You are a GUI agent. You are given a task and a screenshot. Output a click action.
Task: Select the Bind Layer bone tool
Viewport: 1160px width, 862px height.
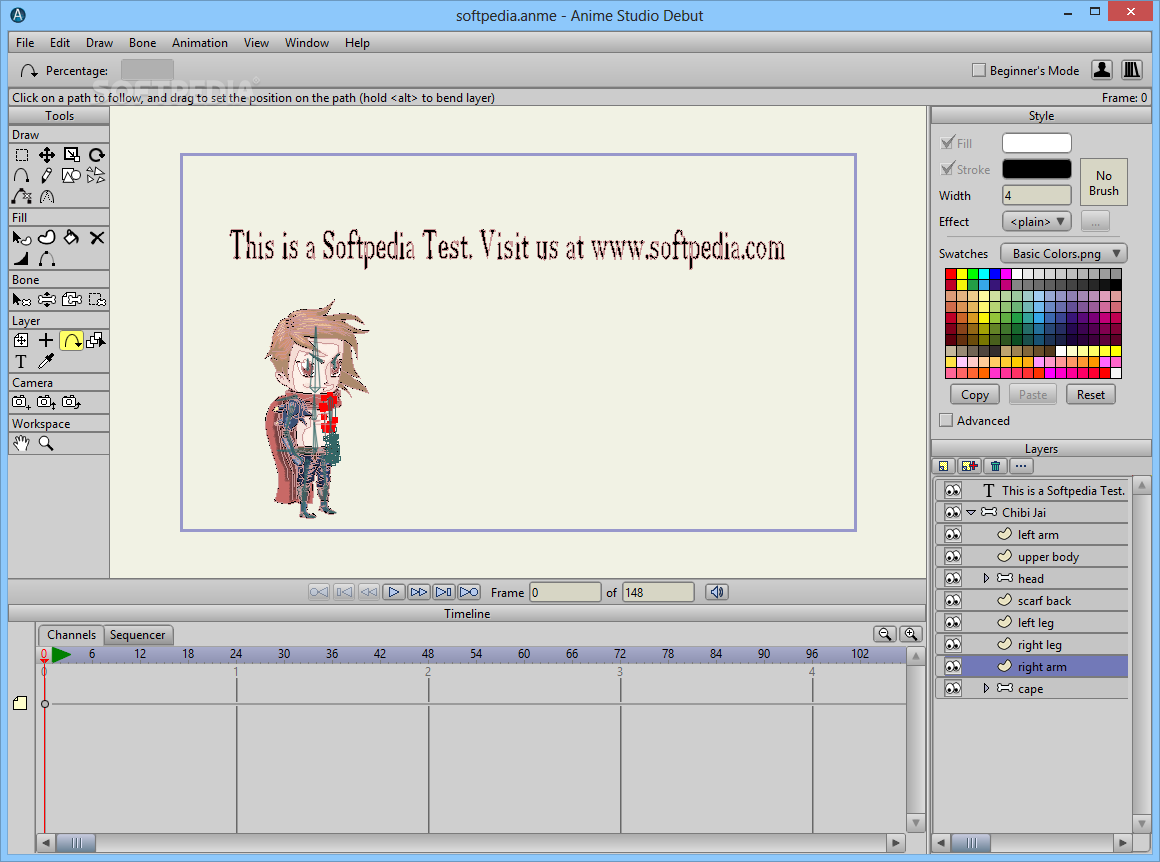tap(96, 300)
